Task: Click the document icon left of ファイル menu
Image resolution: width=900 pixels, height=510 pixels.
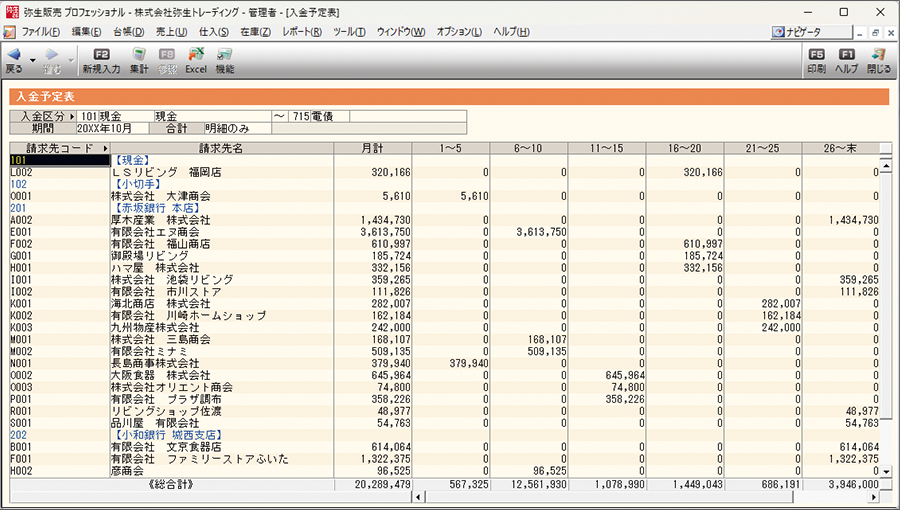Action: click(9, 32)
